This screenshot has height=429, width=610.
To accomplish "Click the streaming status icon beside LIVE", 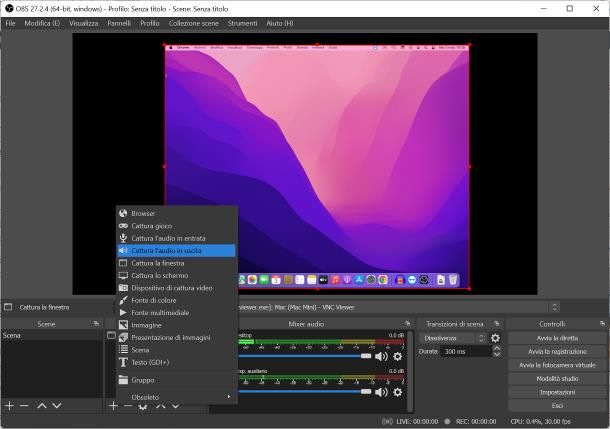I will (x=387, y=421).
